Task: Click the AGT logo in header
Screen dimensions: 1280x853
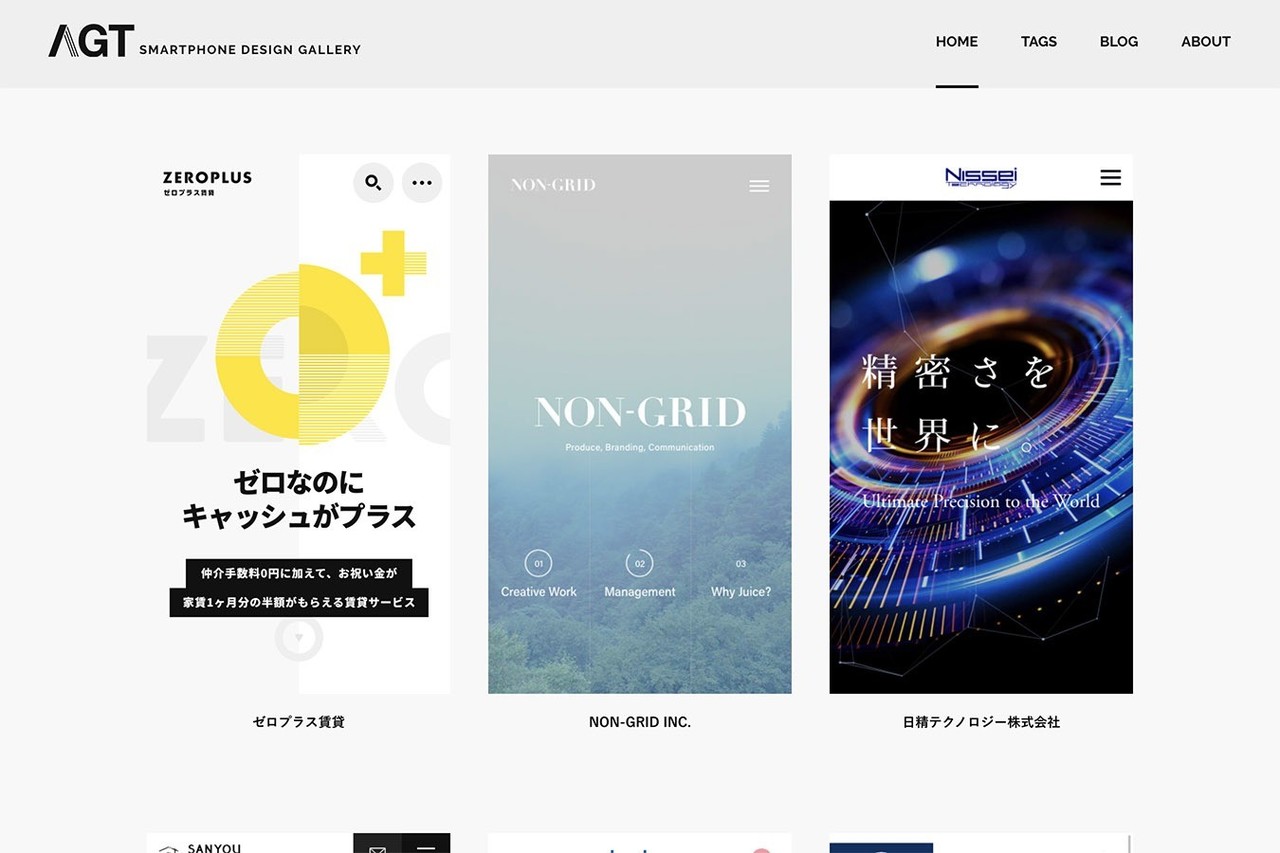Action: [x=91, y=41]
